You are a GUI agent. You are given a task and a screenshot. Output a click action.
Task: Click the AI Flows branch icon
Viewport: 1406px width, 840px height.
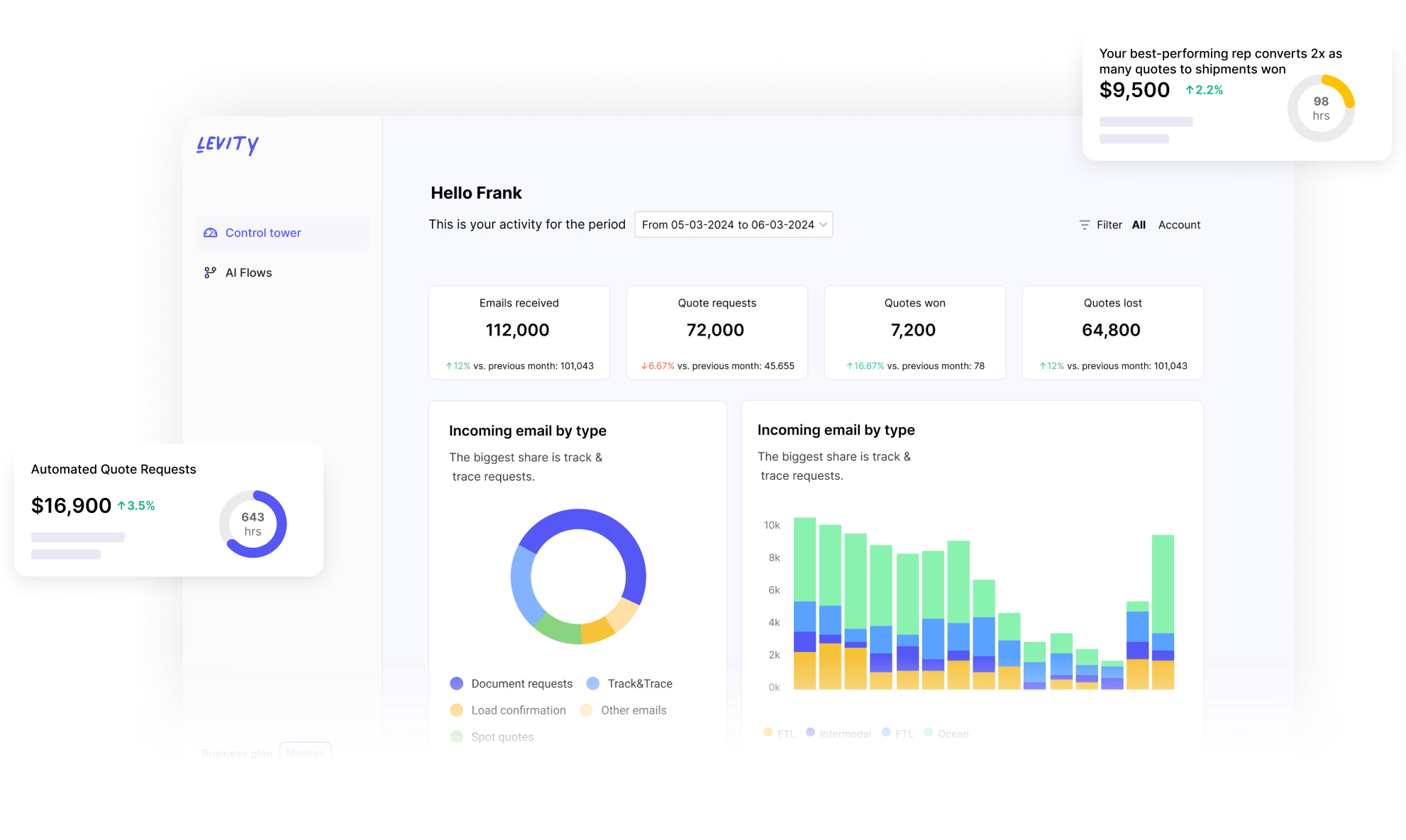point(211,272)
